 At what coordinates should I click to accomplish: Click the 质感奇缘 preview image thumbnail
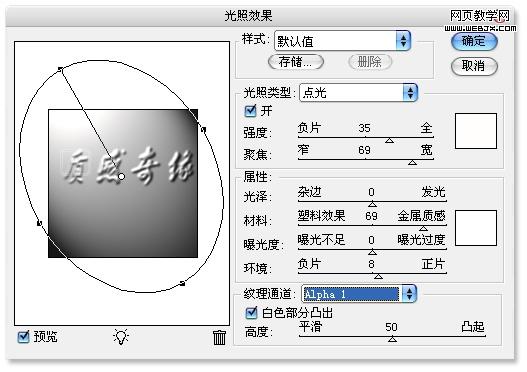pos(123,183)
